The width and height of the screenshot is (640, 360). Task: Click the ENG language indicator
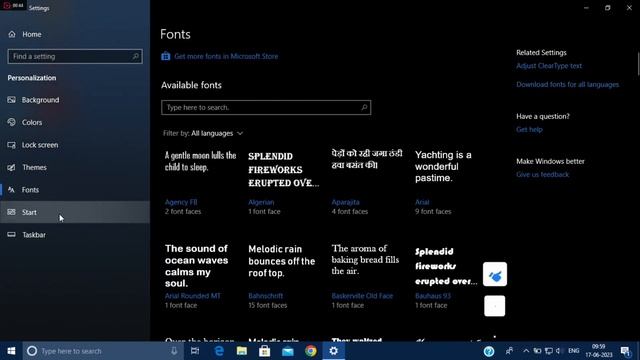point(574,351)
